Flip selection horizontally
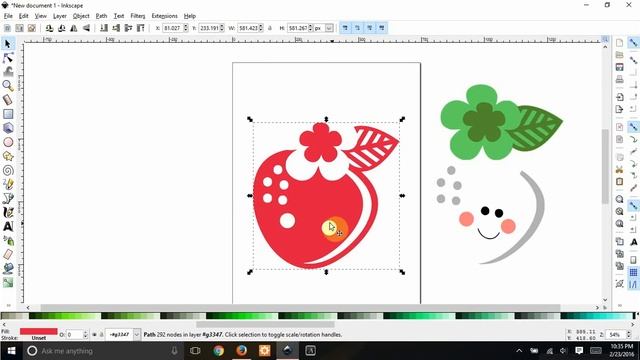640x360 pixels. click(x=74, y=28)
